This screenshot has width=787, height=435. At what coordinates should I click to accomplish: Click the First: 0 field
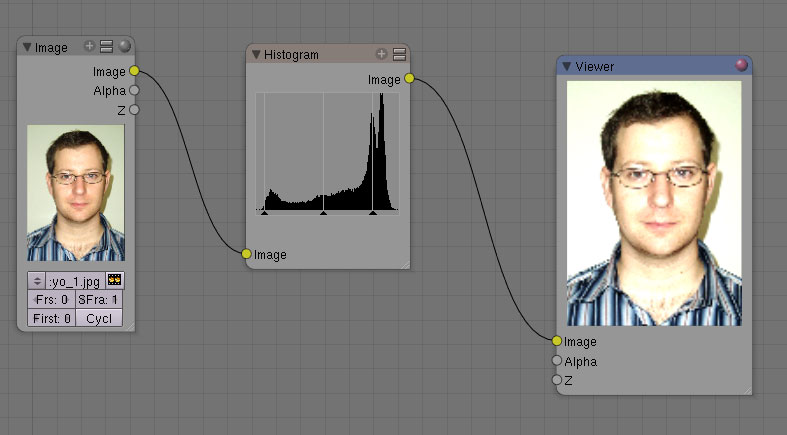point(51,318)
